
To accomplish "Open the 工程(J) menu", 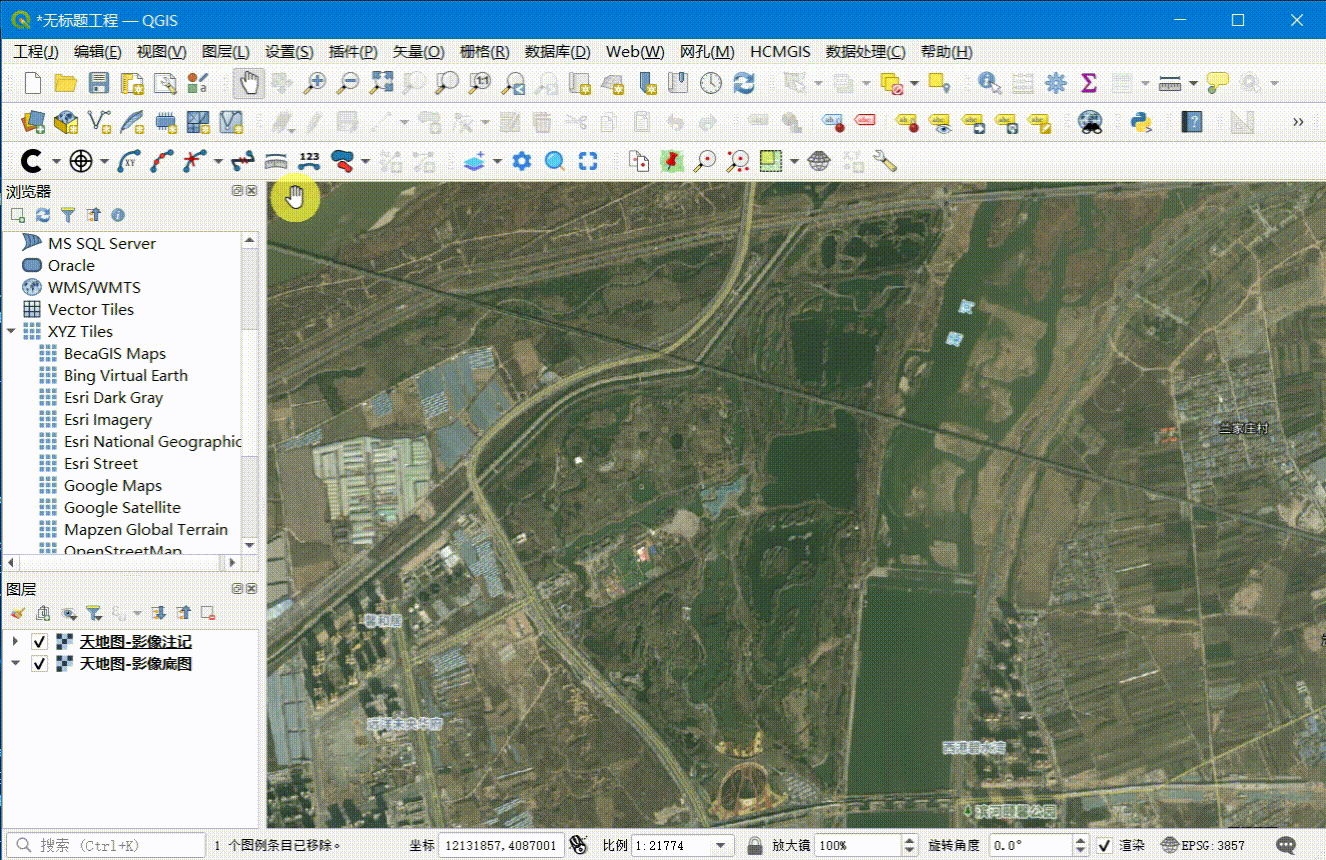I will point(35,52).
